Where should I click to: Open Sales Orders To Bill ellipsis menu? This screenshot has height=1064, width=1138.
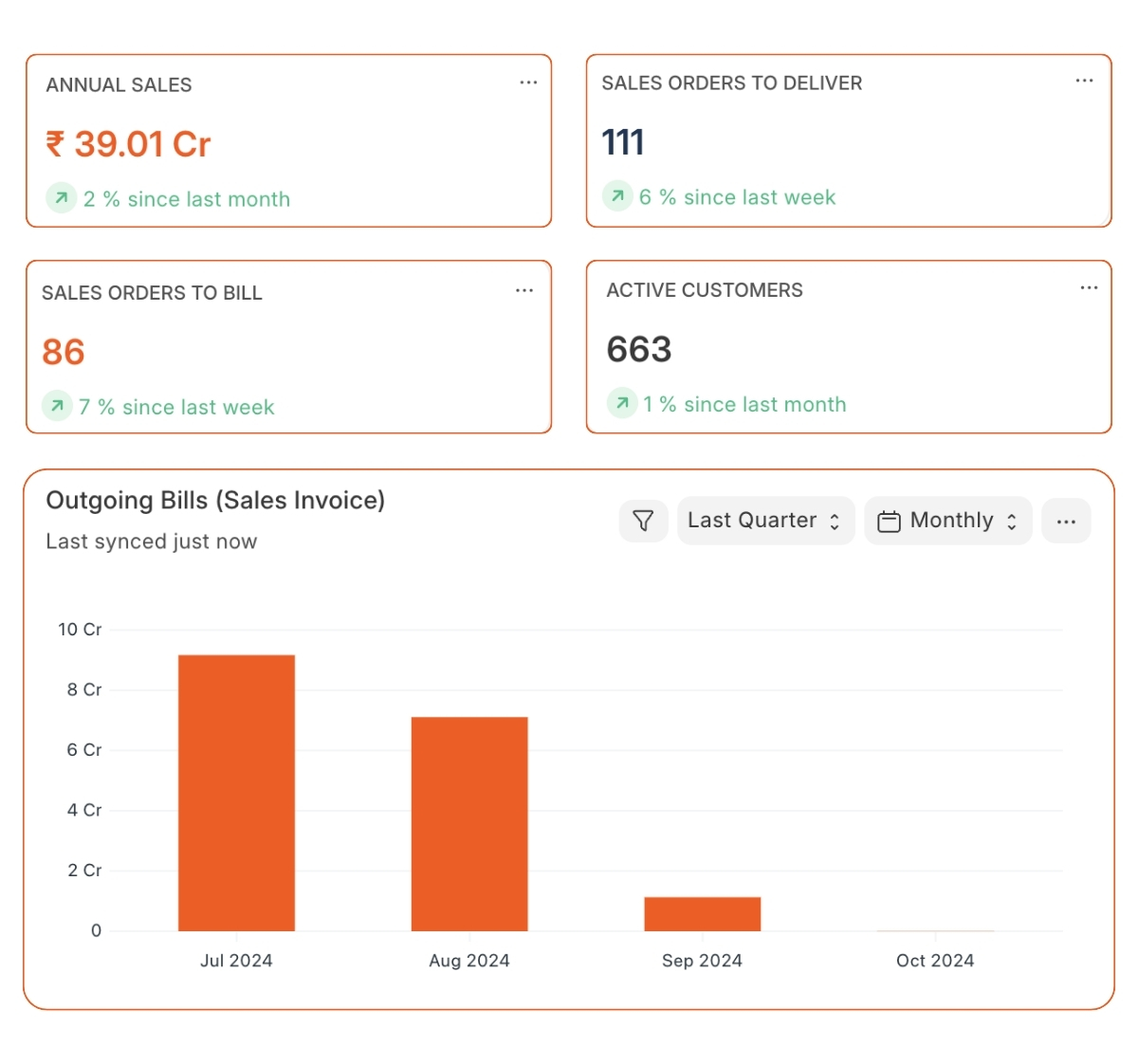524,291
